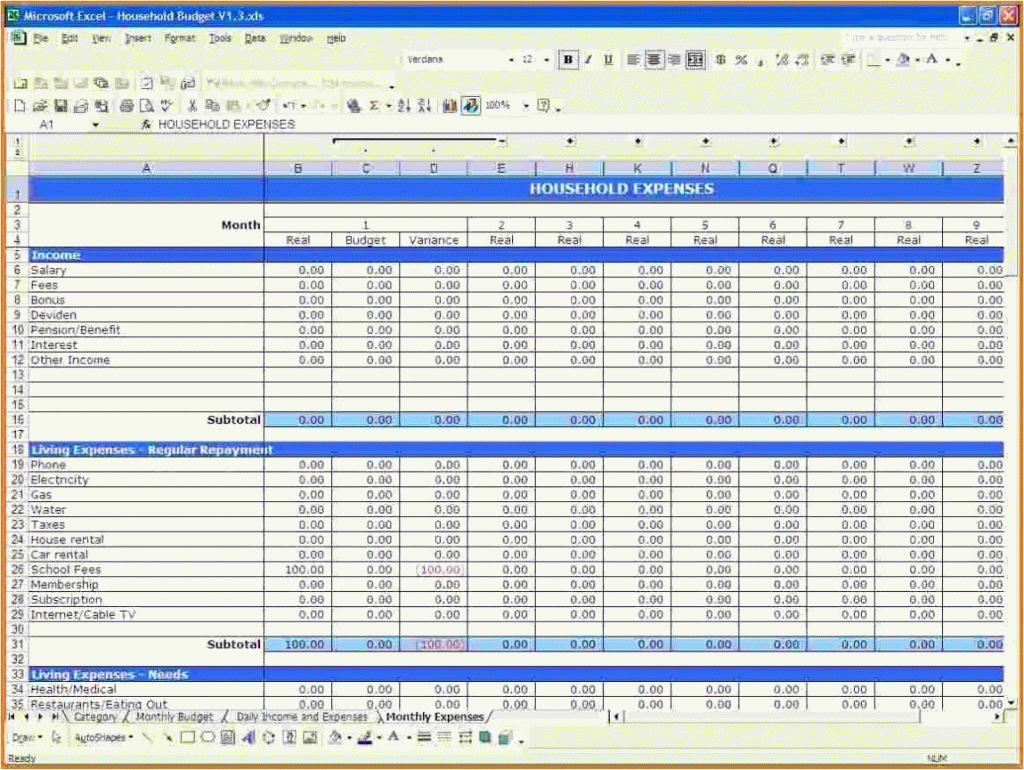
Task: Toggle bold formatting on selected cell
Action: coord(567,58)
